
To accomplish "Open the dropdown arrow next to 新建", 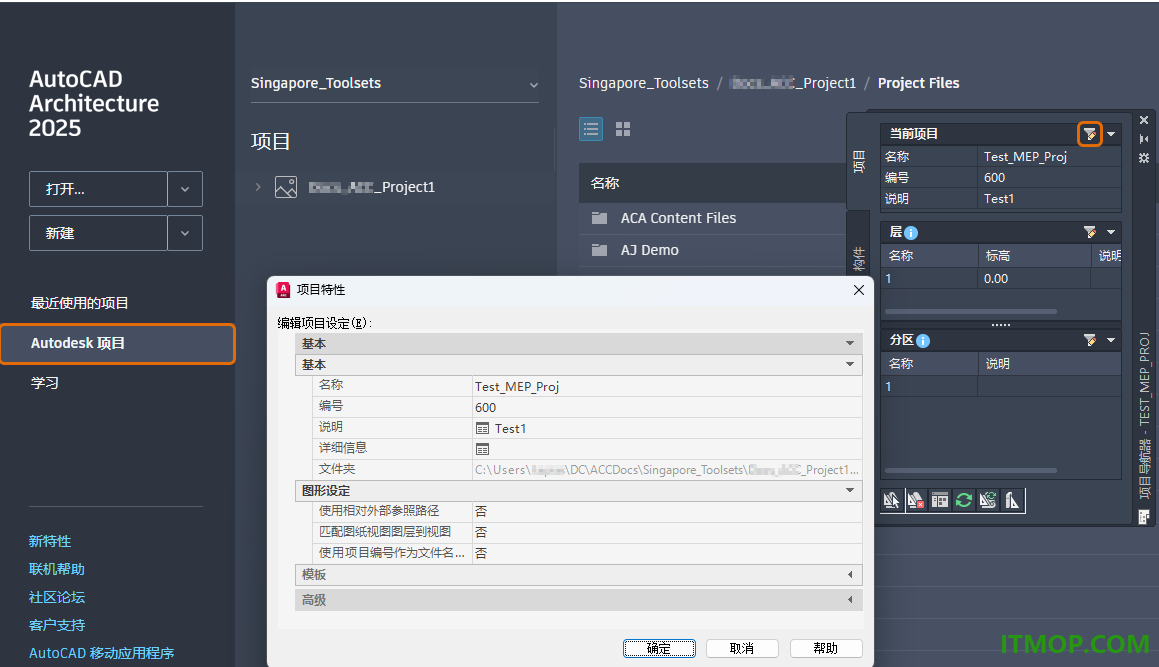I will point(185,234).
